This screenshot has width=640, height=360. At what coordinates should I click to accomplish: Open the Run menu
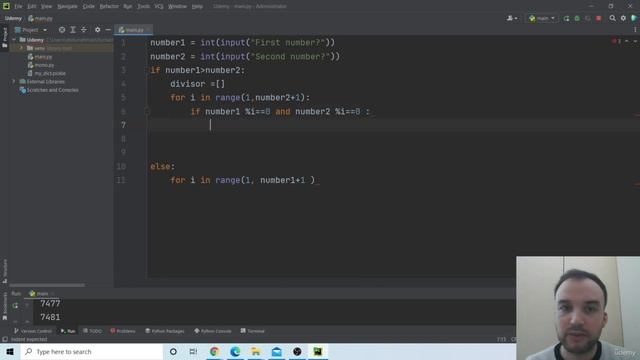pyautogui.click(x=128, y=7)
